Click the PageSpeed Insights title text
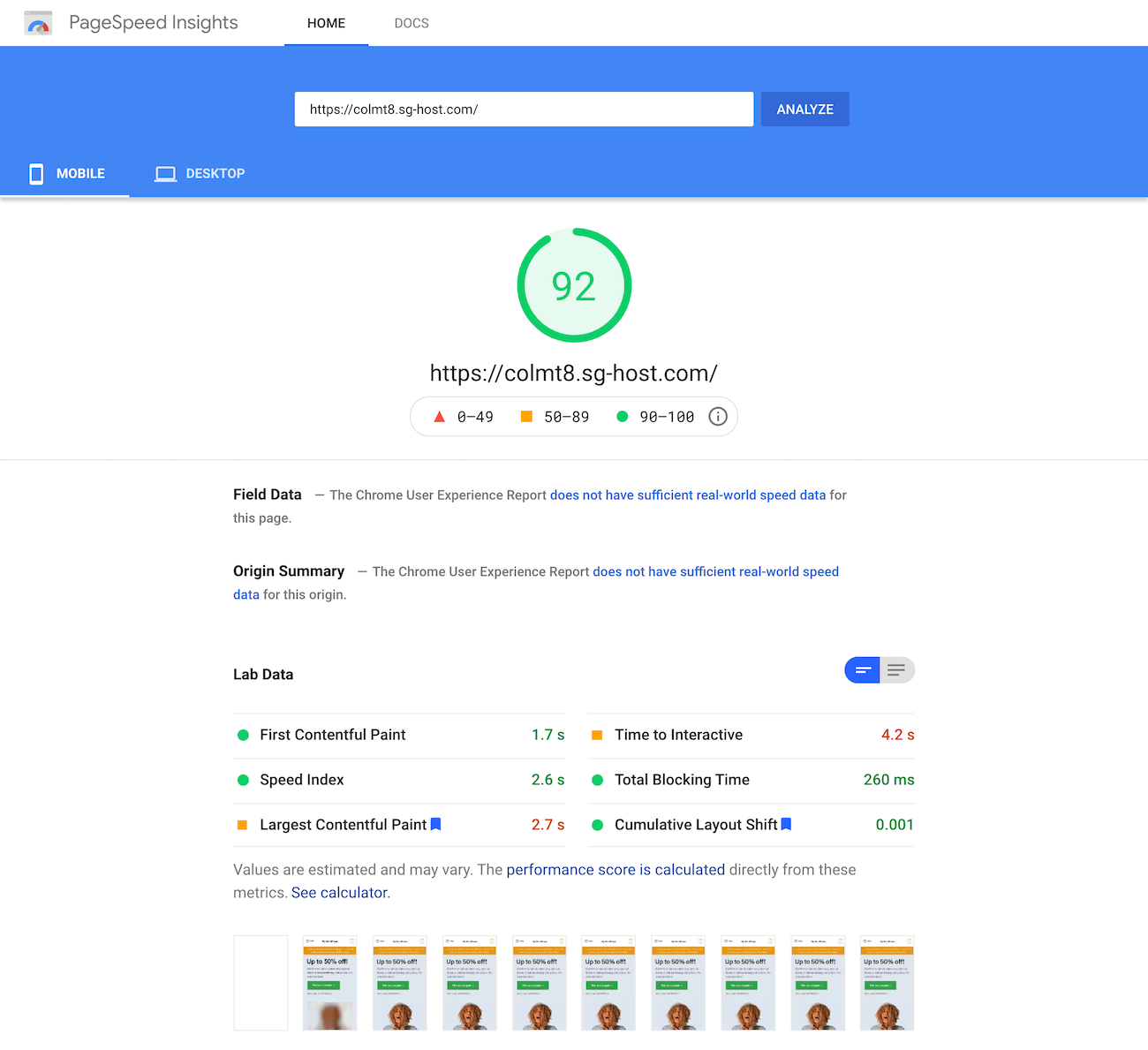Viewport: 1148px width, 1050px height. (x=154, y=23)
